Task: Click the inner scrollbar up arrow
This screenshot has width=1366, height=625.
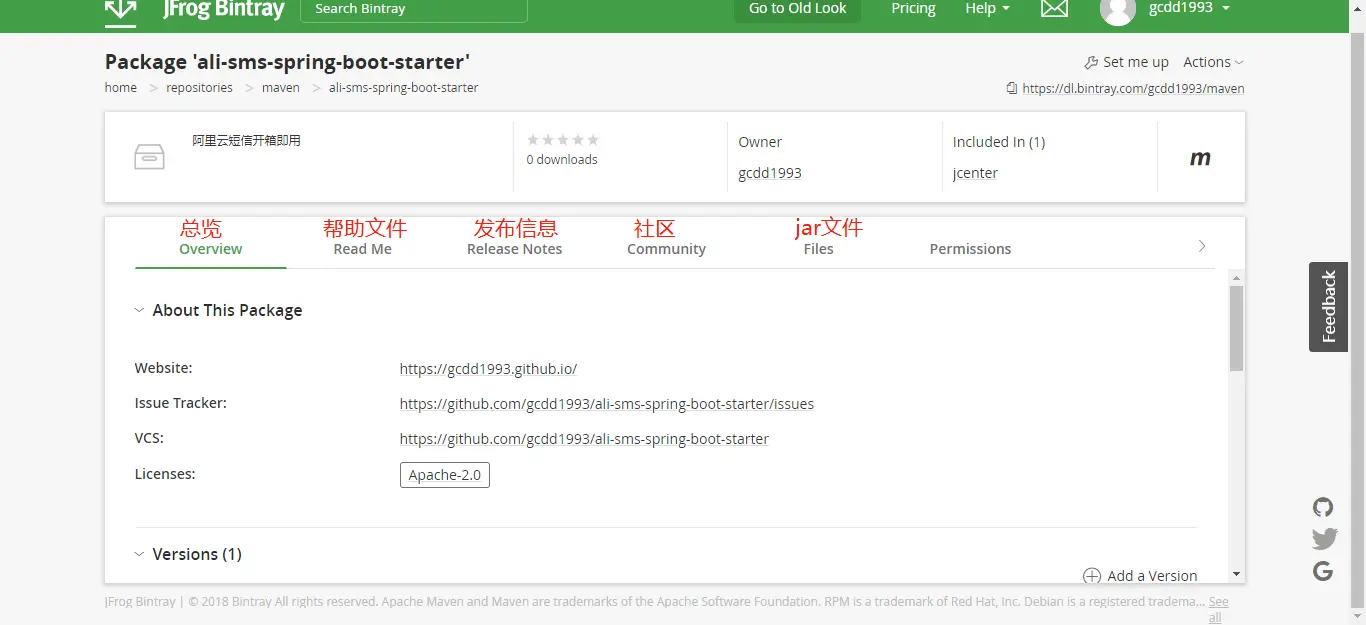Action: [1236, 277]
